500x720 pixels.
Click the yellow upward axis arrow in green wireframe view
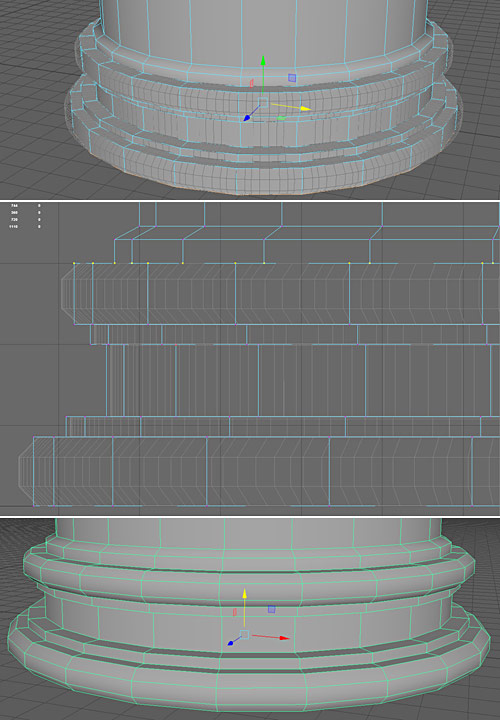(x=245, y=593)
